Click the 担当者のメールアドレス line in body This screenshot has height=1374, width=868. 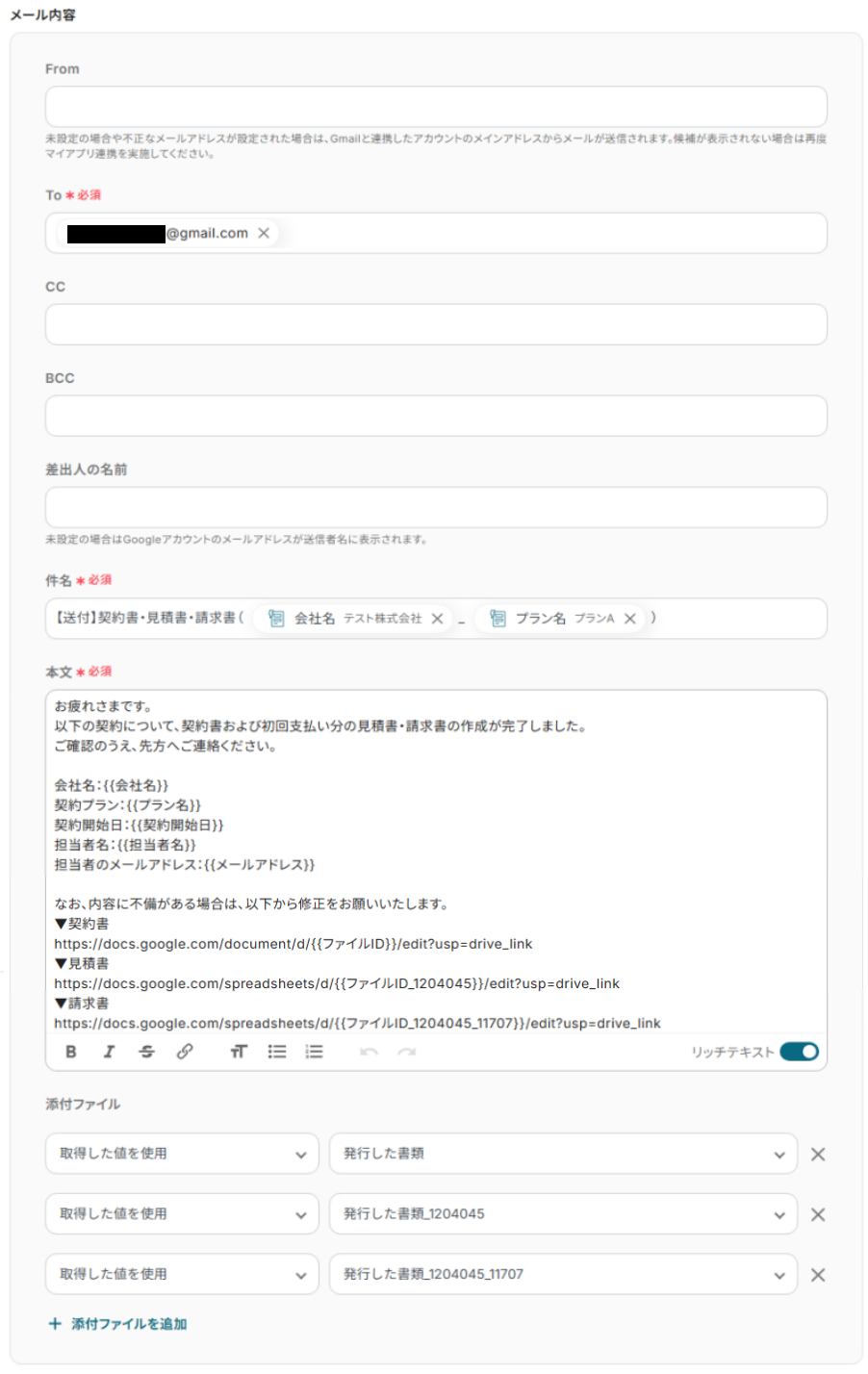coord(185,865)
